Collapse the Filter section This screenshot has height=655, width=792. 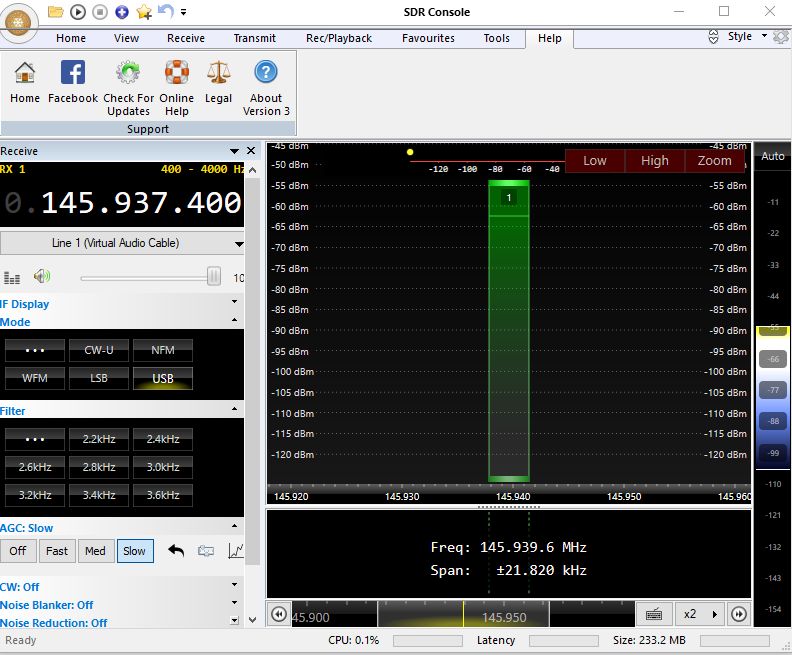click(x=234, y=409)
